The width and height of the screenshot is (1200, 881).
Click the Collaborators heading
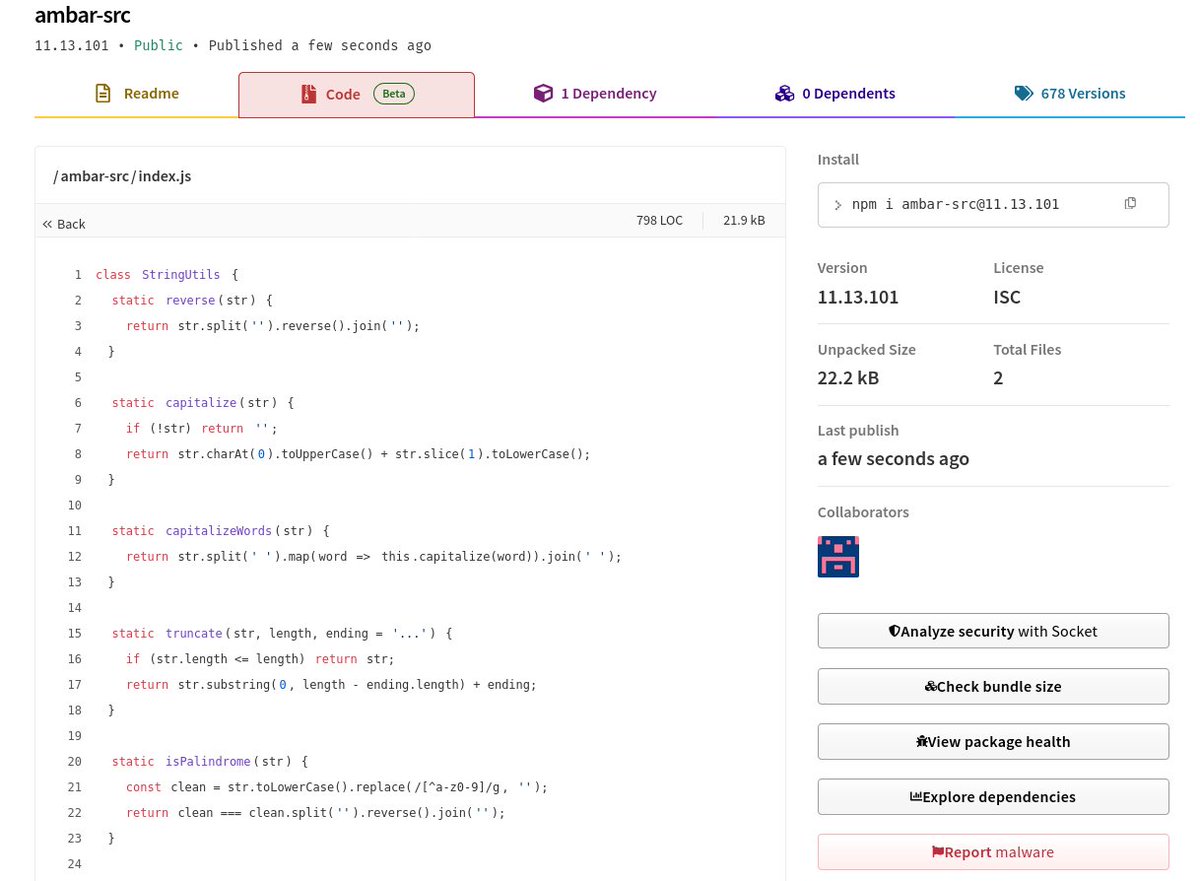[x=863, y=512]
